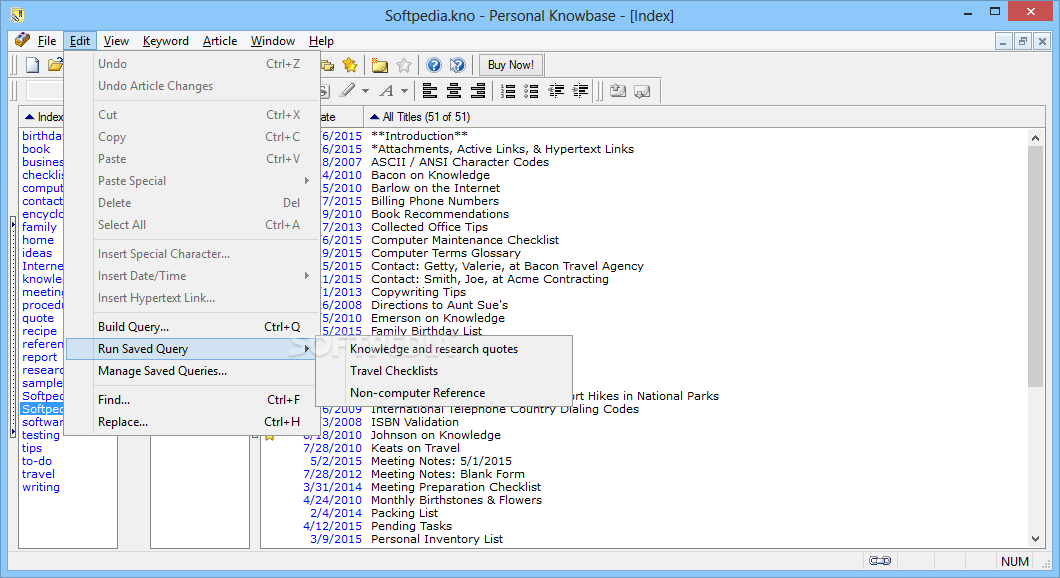Open the Monthly Birthstones & Flowers article
The height and width of the screenshot is (578, 1060).
coord(456,500)
